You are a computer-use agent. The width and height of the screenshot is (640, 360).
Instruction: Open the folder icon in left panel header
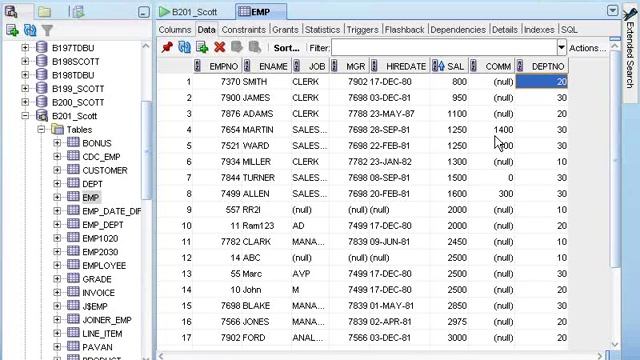tap(44, 11)
